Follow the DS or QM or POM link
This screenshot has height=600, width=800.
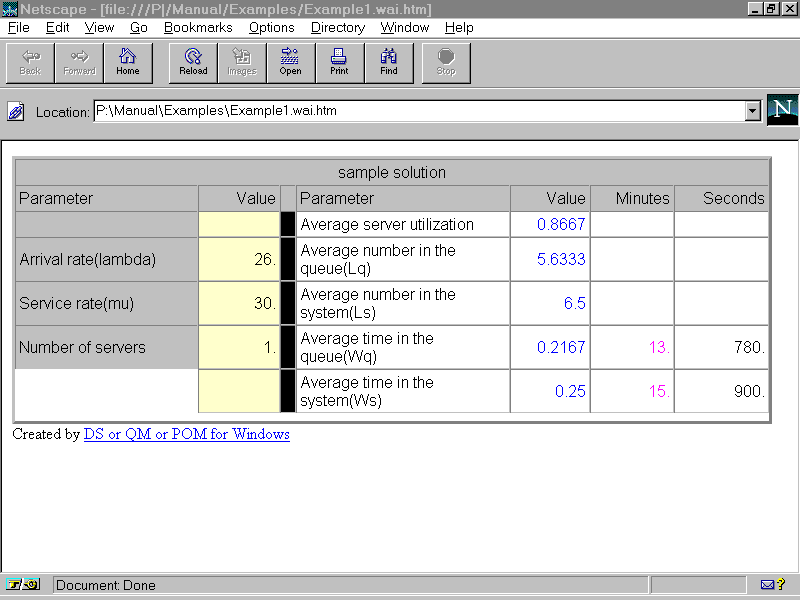(186, 435)
